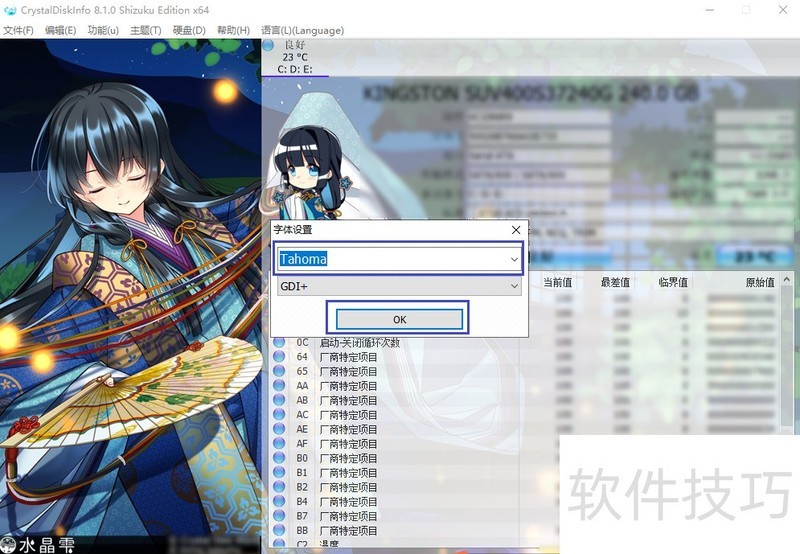Image resolution: width=800 pixels, height=554 pixels.
Task: Click the 当前值 column header
Action: point(557,282)
